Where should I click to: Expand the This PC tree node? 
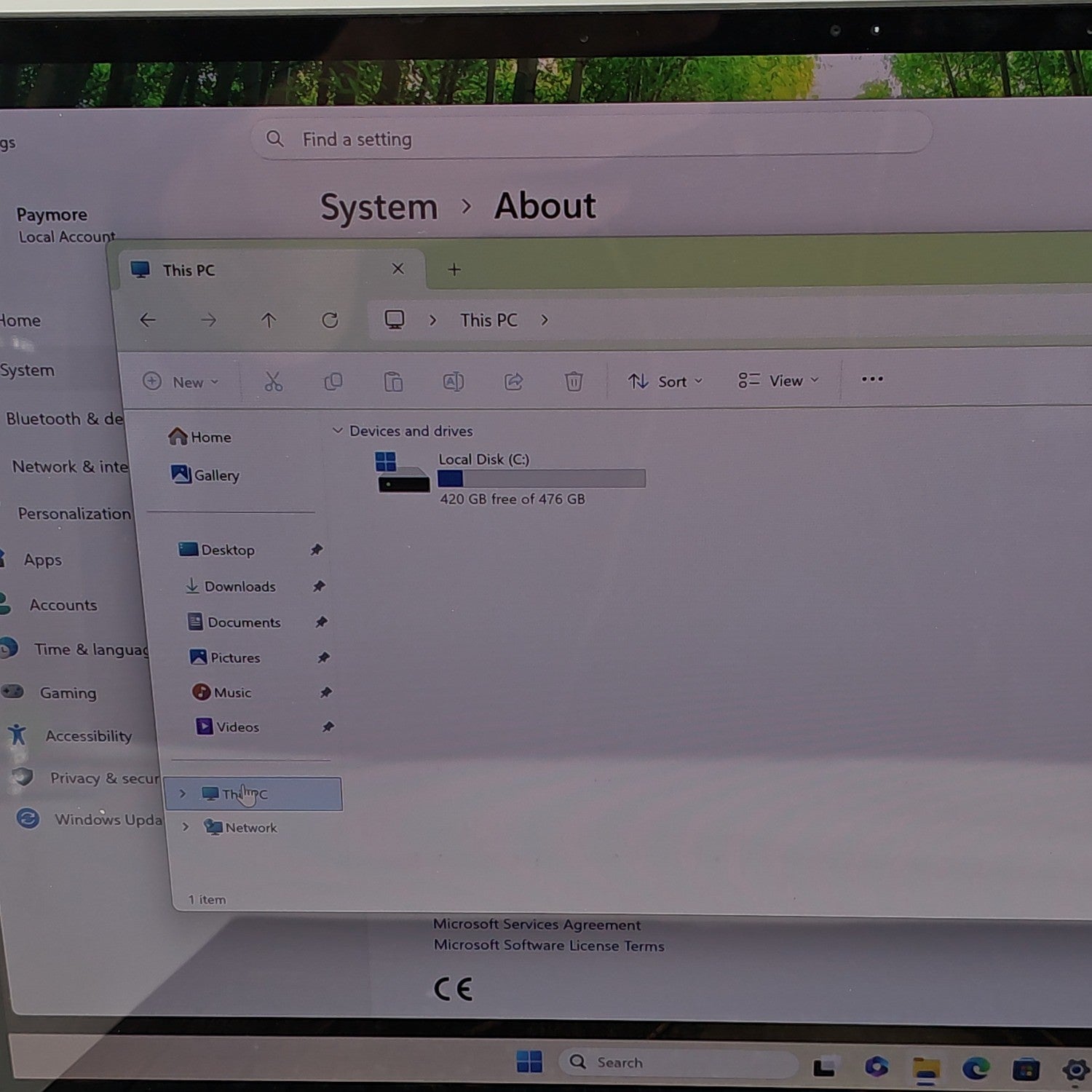[x=182, y=794]
